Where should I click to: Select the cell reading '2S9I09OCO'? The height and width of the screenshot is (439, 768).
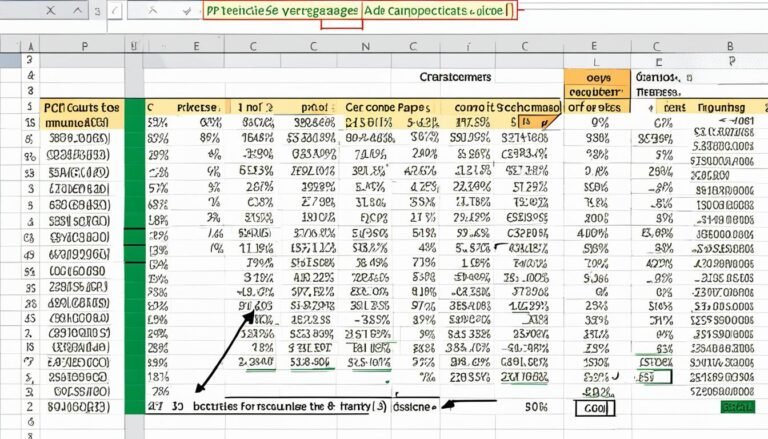78,377
